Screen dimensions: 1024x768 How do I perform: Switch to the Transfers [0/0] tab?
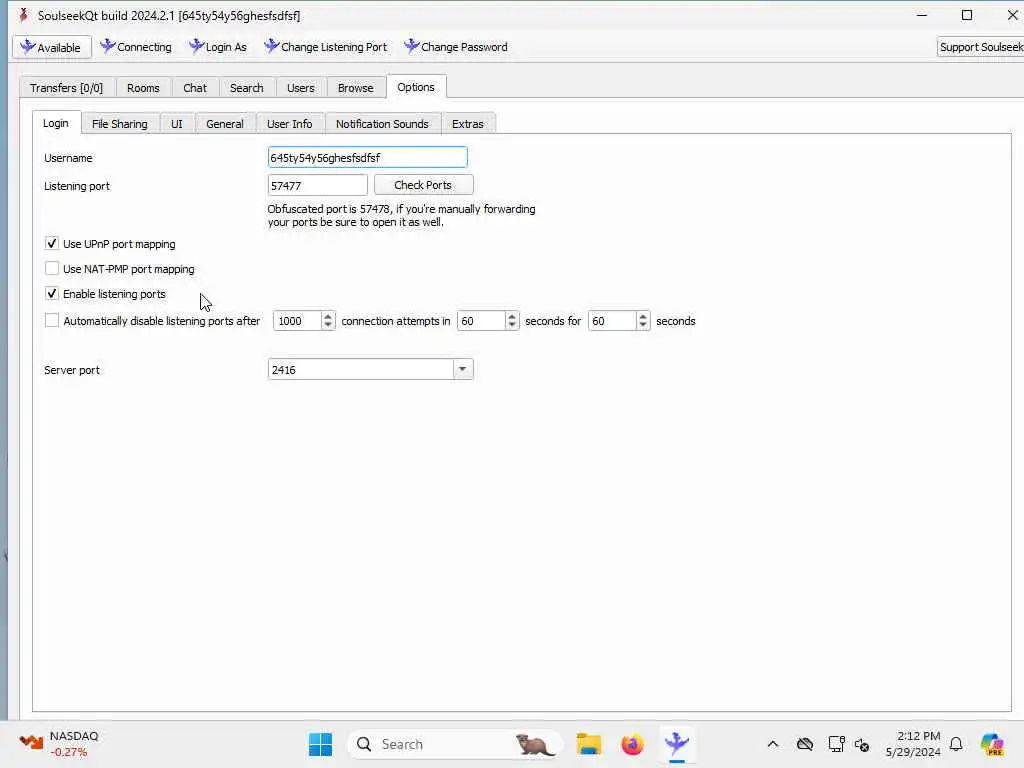coord(67,88)
